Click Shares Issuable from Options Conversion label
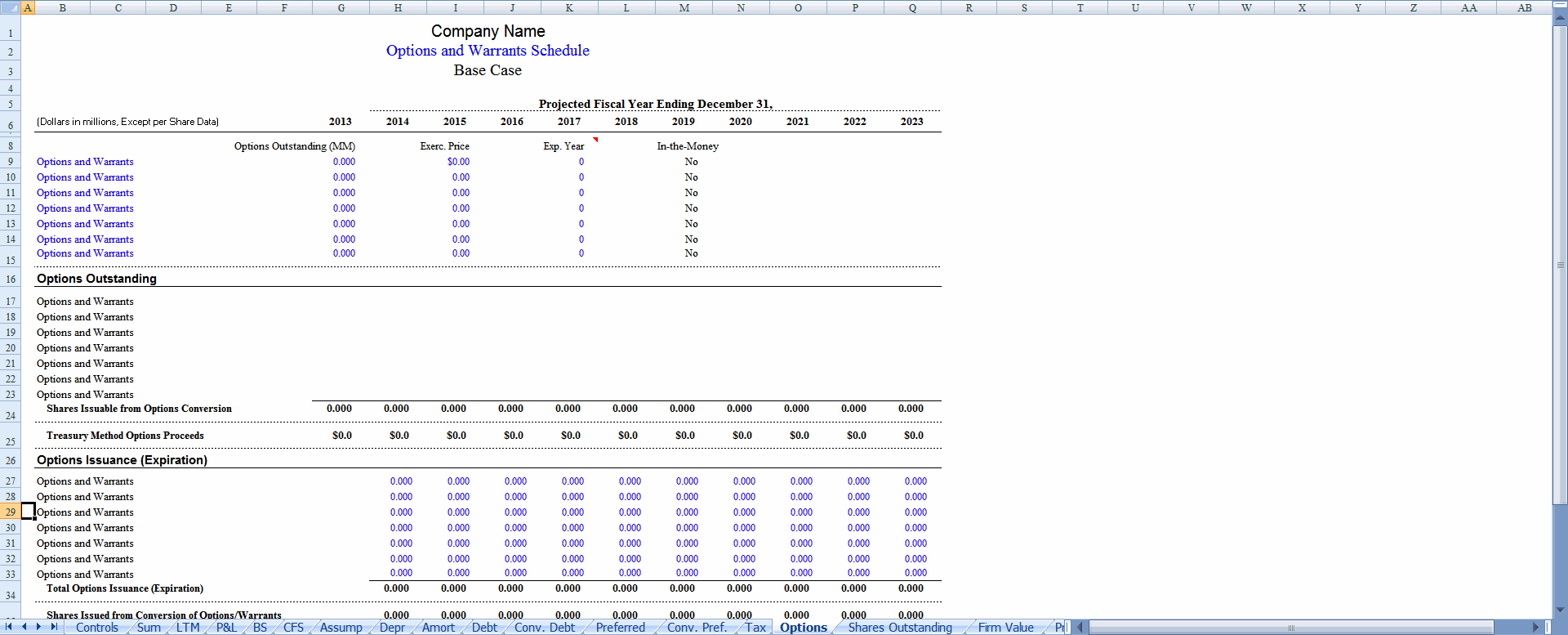Screen dimensions: 1568x635 coord(139,409)
